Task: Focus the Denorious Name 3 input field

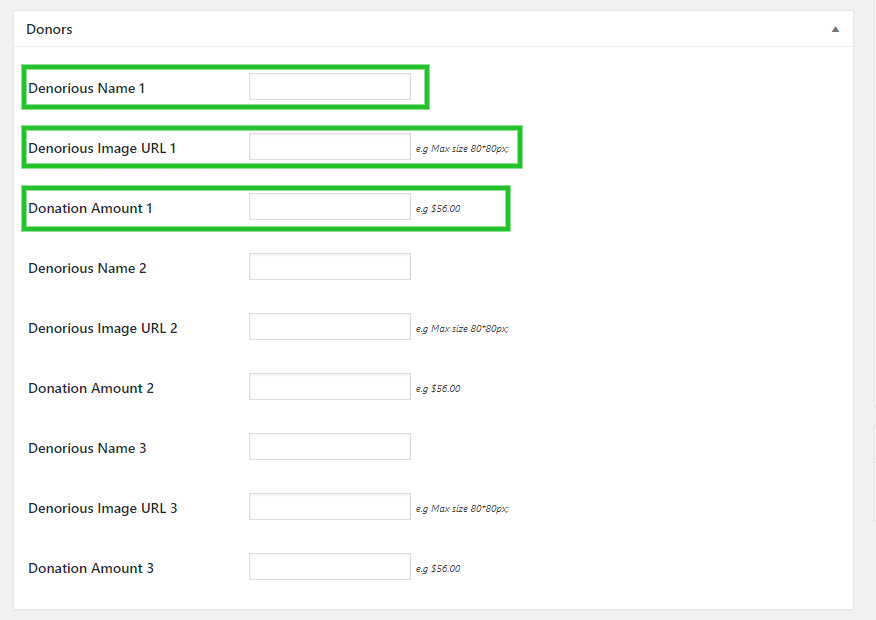Action: coord(330,447)
